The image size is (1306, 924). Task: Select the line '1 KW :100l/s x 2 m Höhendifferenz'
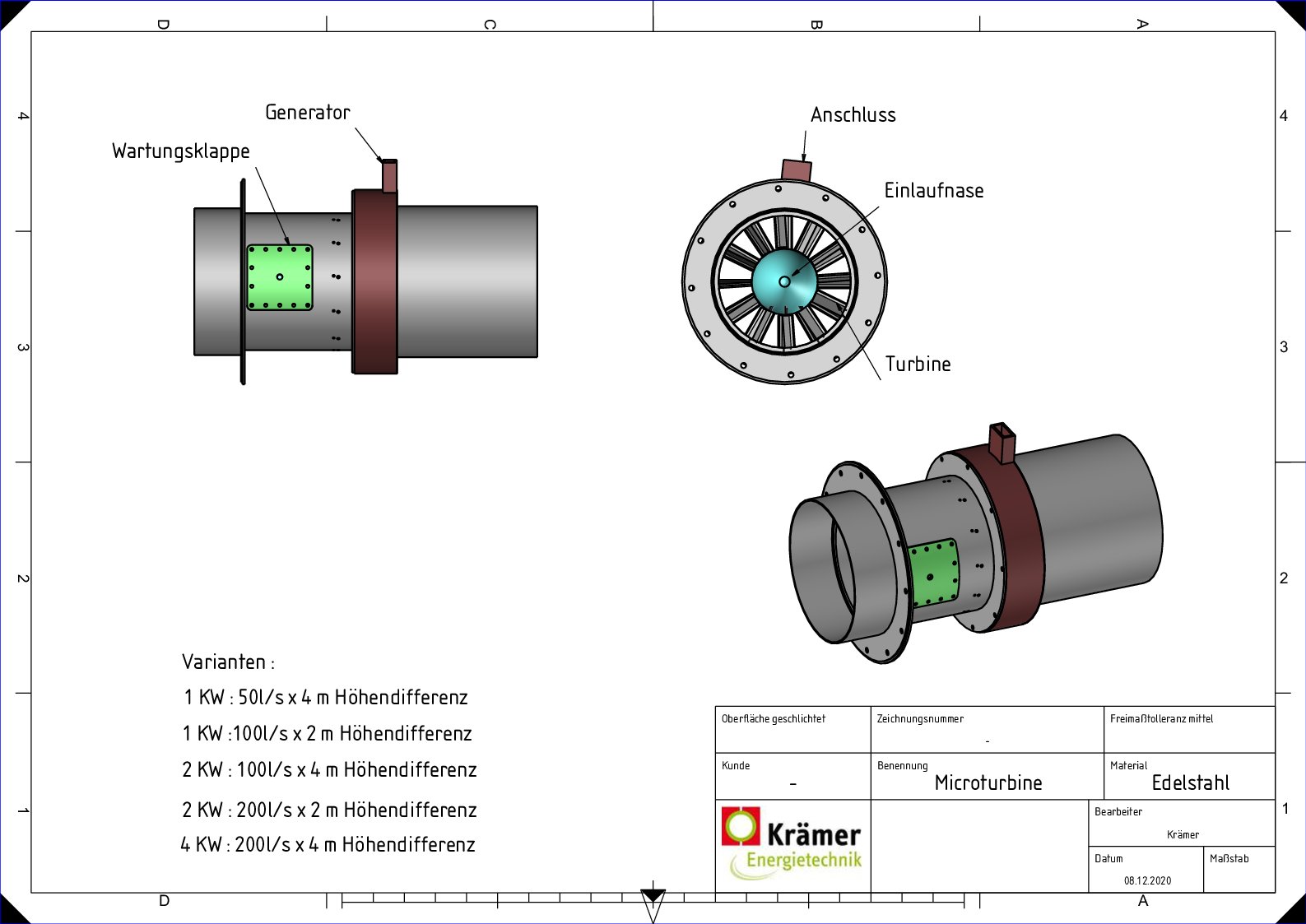point(328,733)
